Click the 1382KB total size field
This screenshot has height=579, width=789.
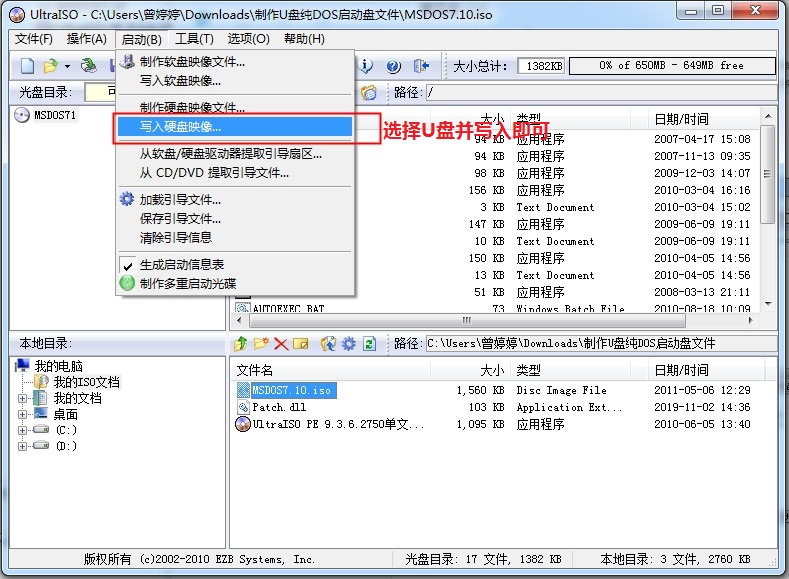[542, 65]
